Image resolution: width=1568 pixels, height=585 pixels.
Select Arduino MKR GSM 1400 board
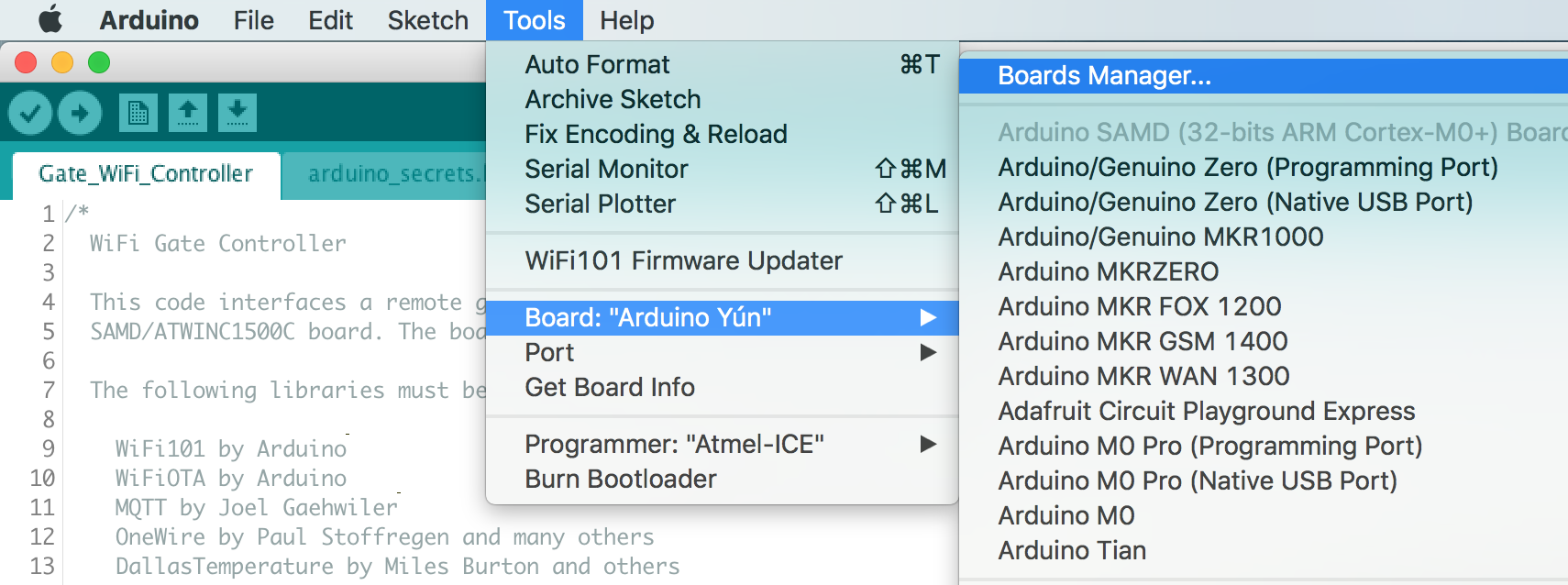point(1264,341)
